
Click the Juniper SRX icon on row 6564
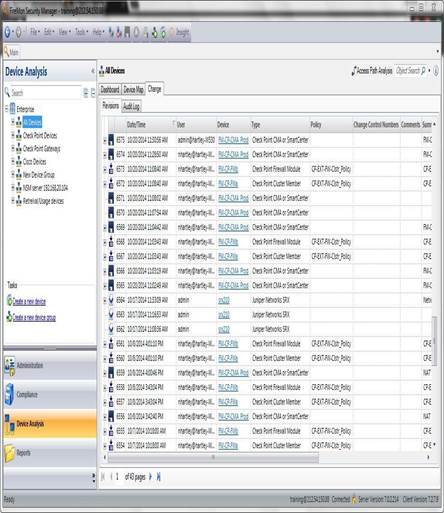tap(111, 300)
